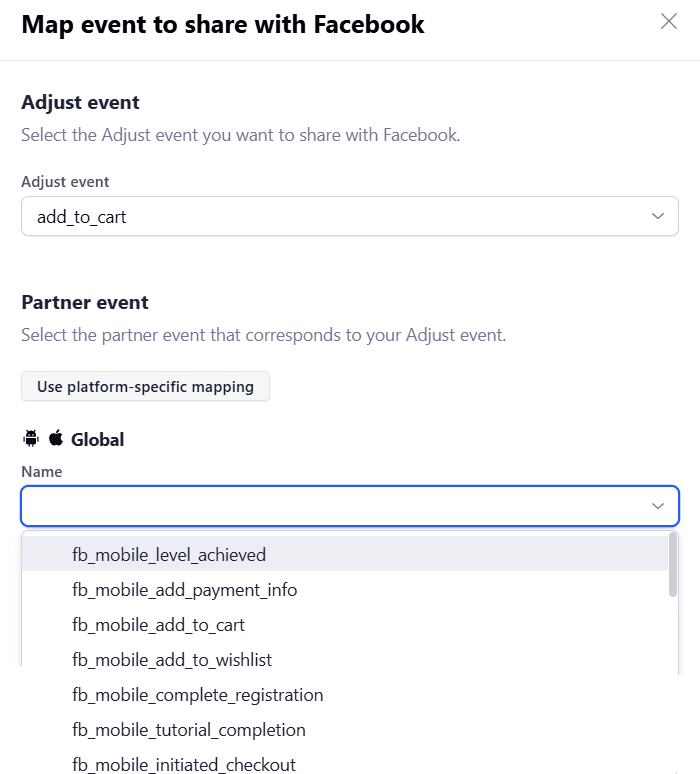Collapse the Name dropdown using its chevron
The width and height of the screenshot is (700, 774).
click(x=658, y=506)
